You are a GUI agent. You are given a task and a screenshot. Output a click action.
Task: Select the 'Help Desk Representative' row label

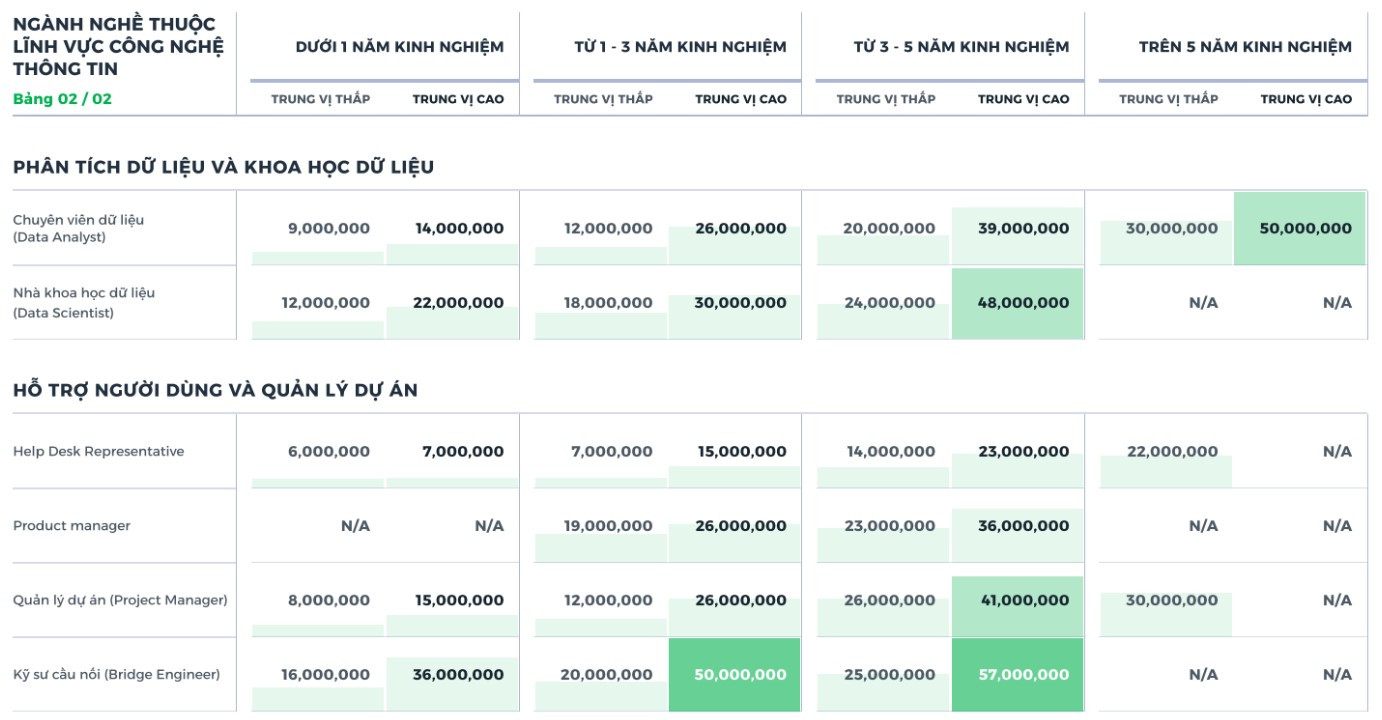pyautogui.click(x=98, y=452)
